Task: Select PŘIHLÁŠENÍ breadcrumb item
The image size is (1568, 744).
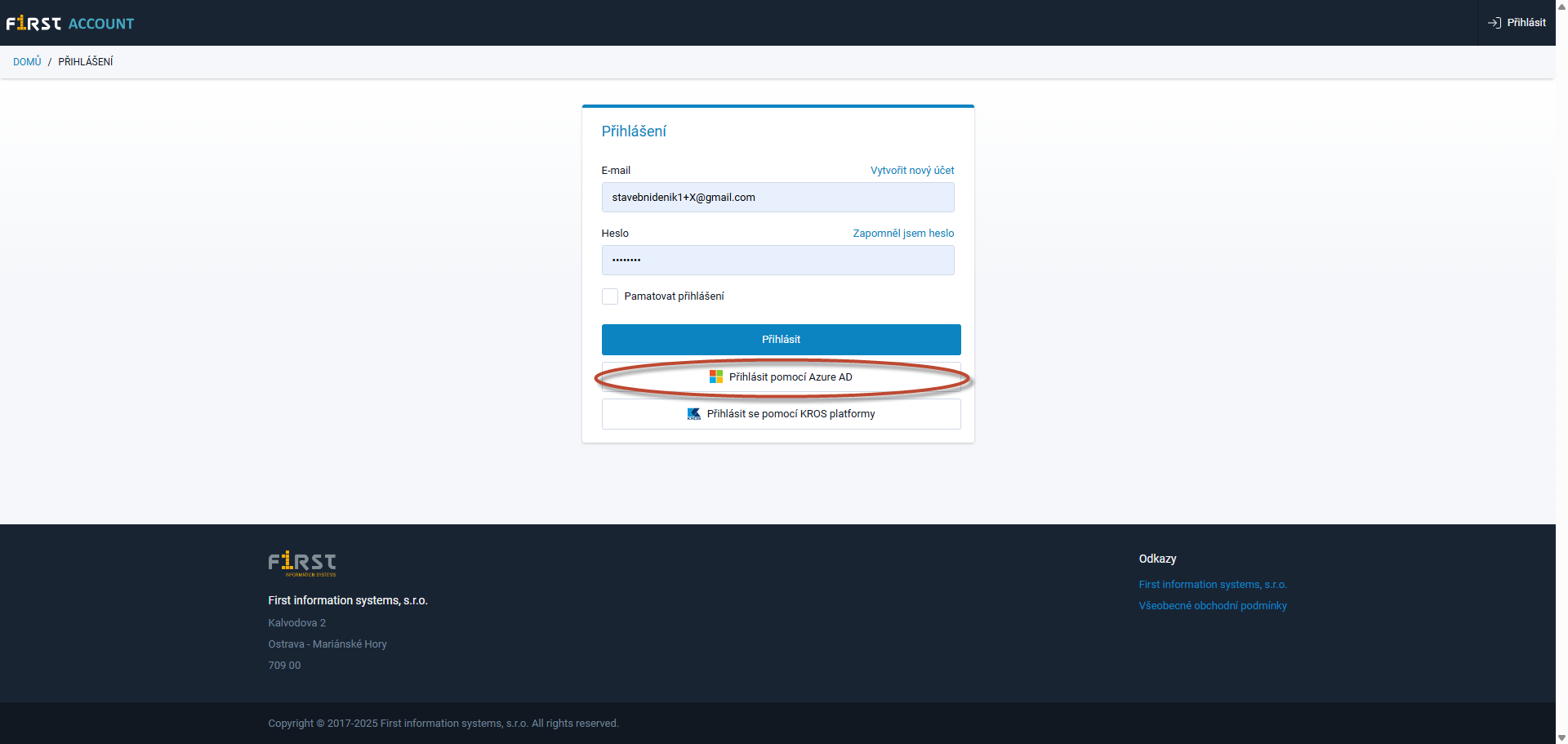Action: [x=86, y=62]
